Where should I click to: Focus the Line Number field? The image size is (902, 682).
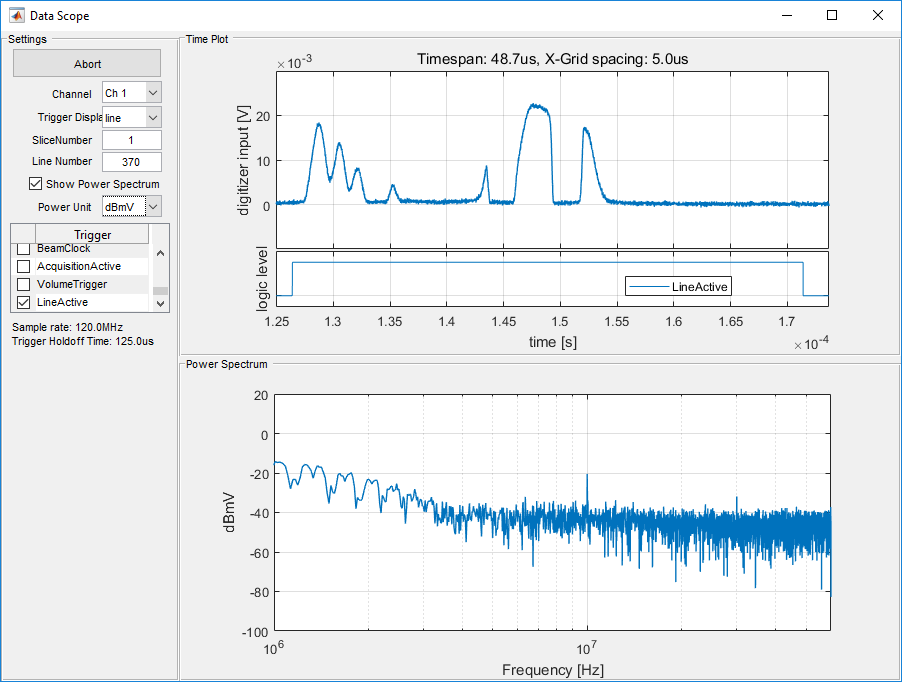[131, 162]
